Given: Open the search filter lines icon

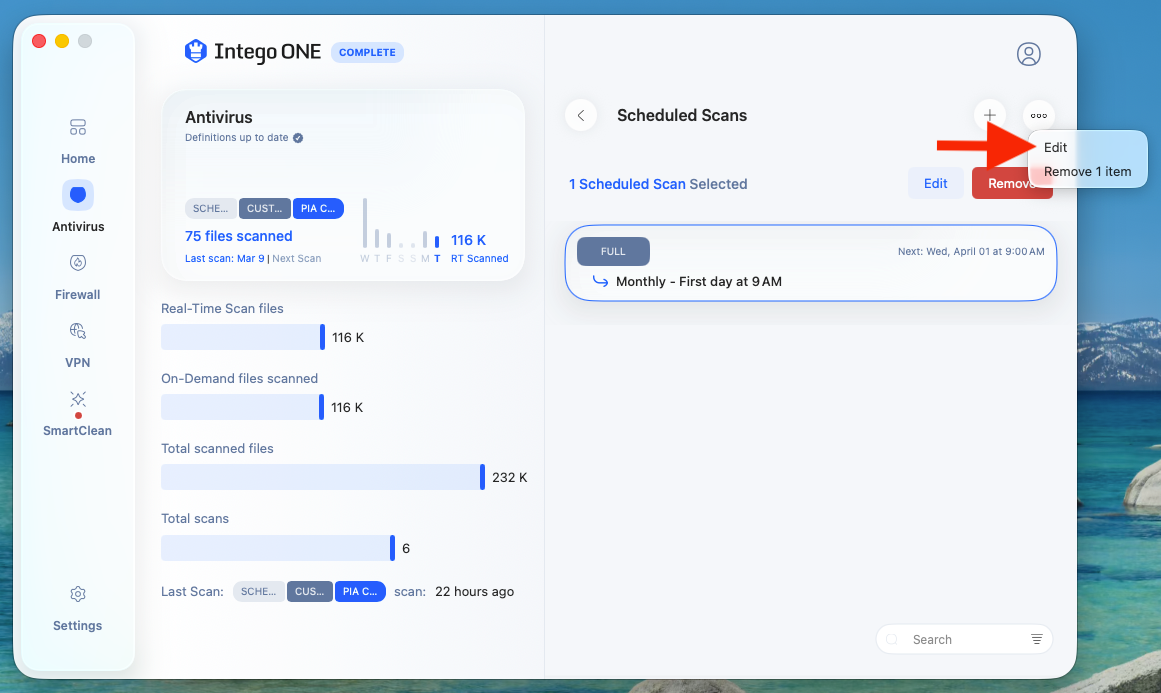Looking at the screenshot, I should tap(1037, 639).
